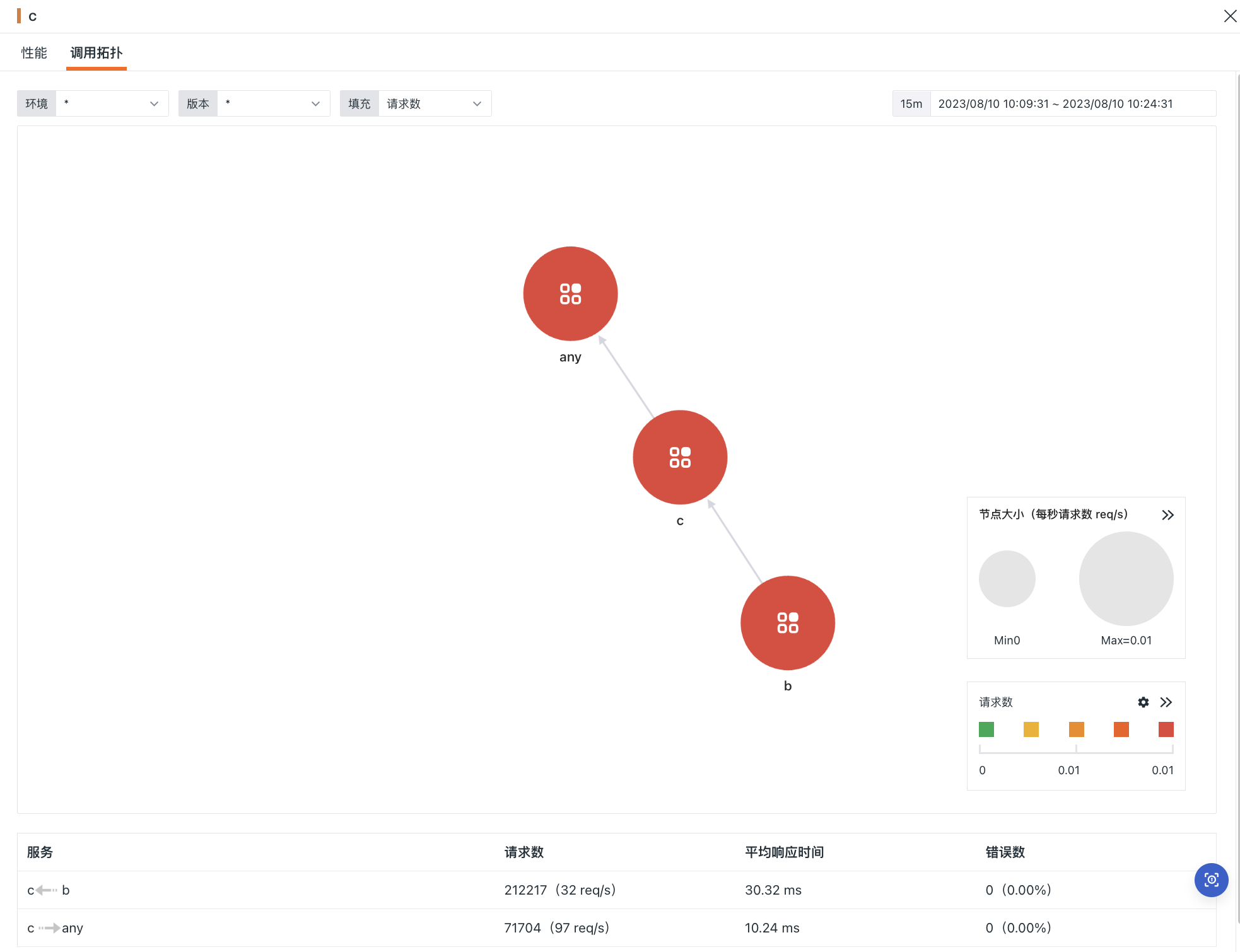
Task: Click the Min0 node size circle
Action: pyautogui.click(x=1007, y=579)
